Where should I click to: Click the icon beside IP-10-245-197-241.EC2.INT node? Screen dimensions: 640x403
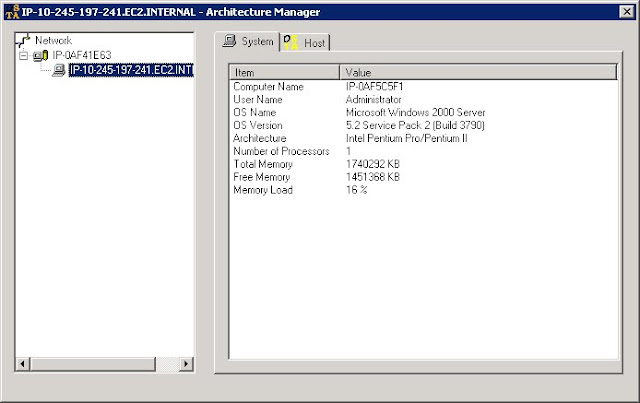59,70
